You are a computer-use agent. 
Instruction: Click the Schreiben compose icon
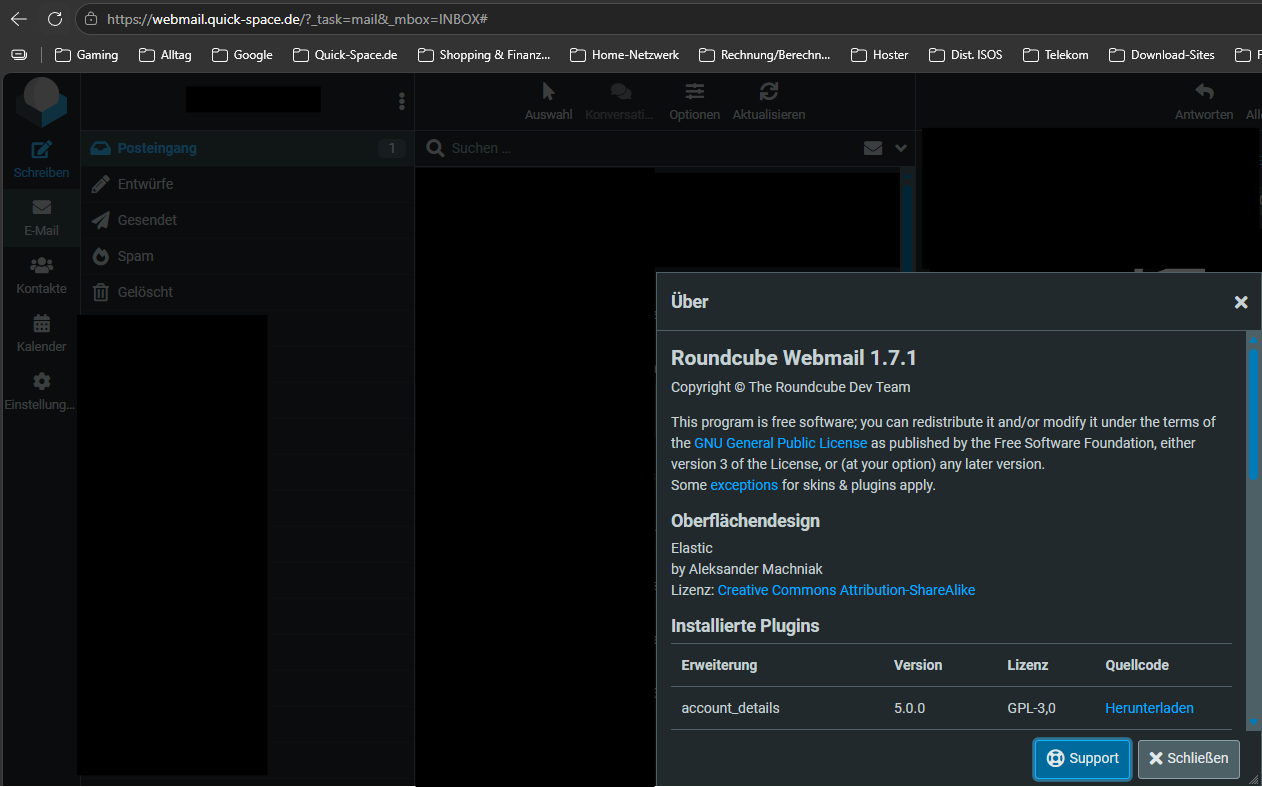tap(41, 159)
